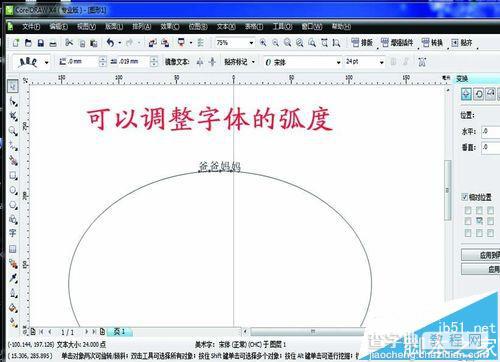Click the Open file icon

pos(28,43)
